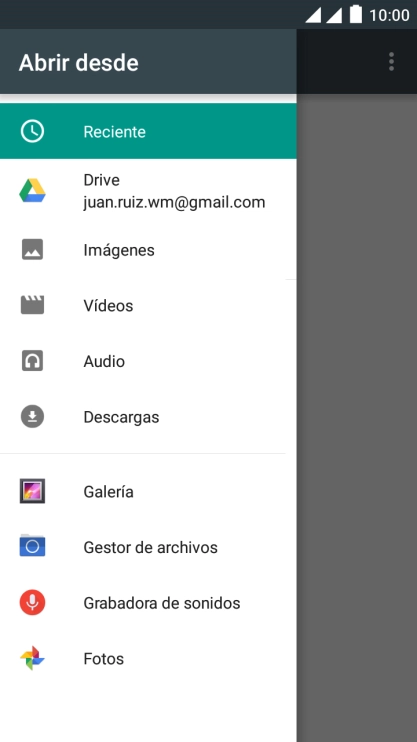Tap the 10:00 clock in status bar
This screenshot has width=417, height=742.
[389, 15]
